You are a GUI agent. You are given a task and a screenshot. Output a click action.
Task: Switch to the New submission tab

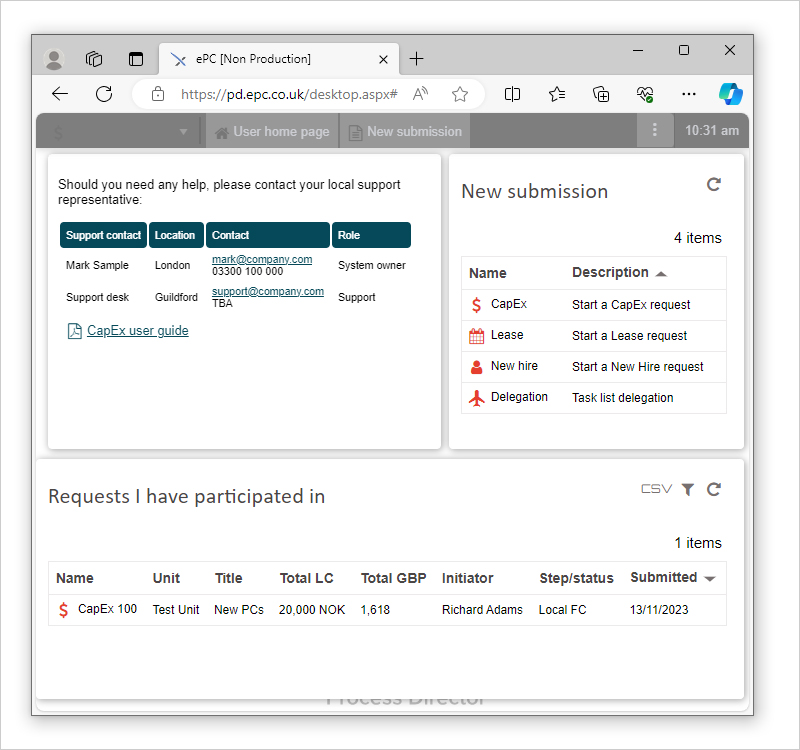coord(405,130)
